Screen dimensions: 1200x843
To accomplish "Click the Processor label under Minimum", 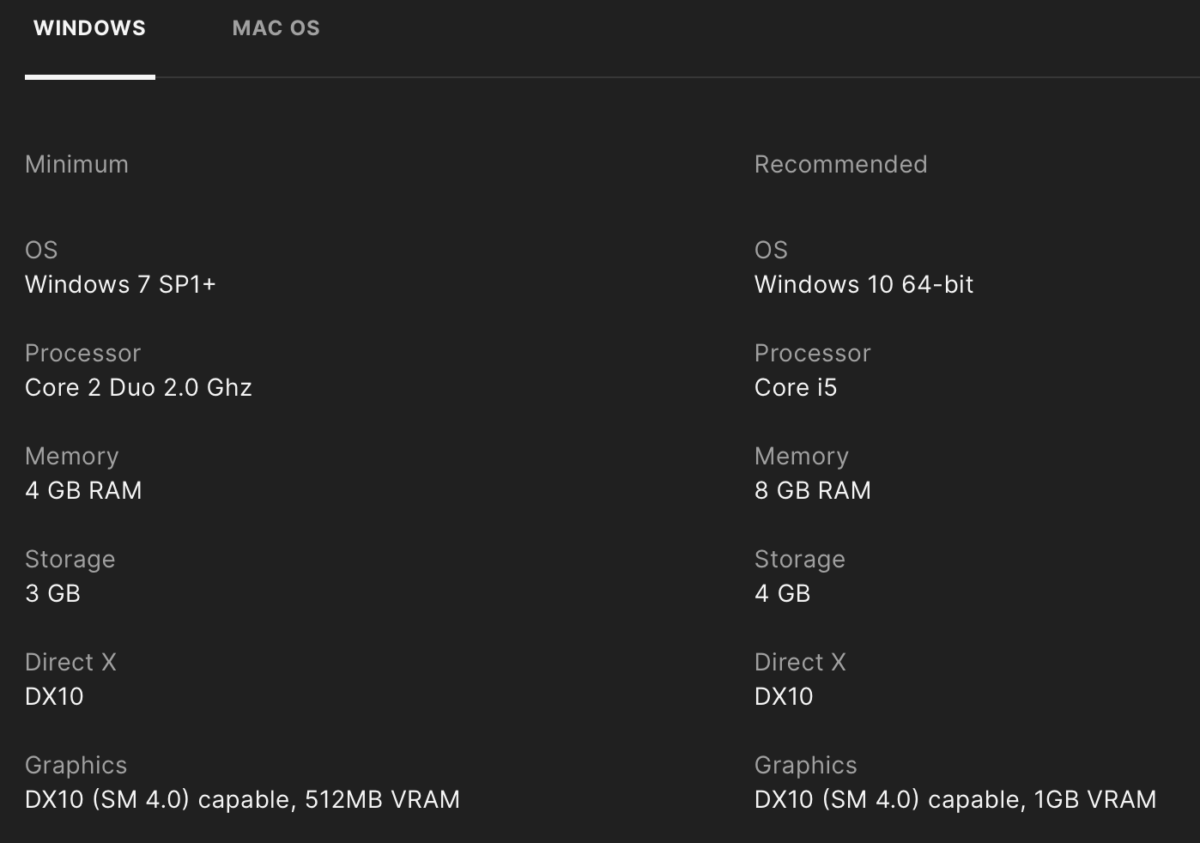I will pyautogui.click(x=83, y=353).
